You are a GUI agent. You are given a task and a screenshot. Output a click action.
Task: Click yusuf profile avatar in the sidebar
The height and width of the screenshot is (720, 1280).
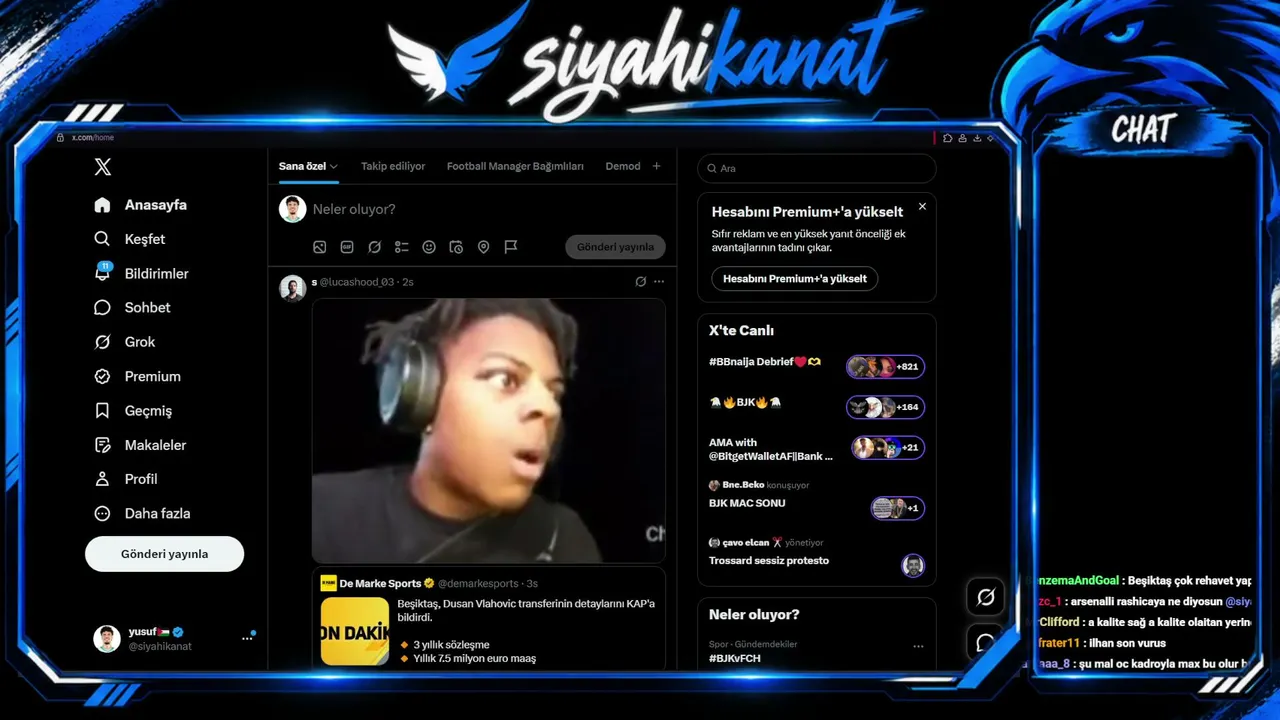(107, 639)
